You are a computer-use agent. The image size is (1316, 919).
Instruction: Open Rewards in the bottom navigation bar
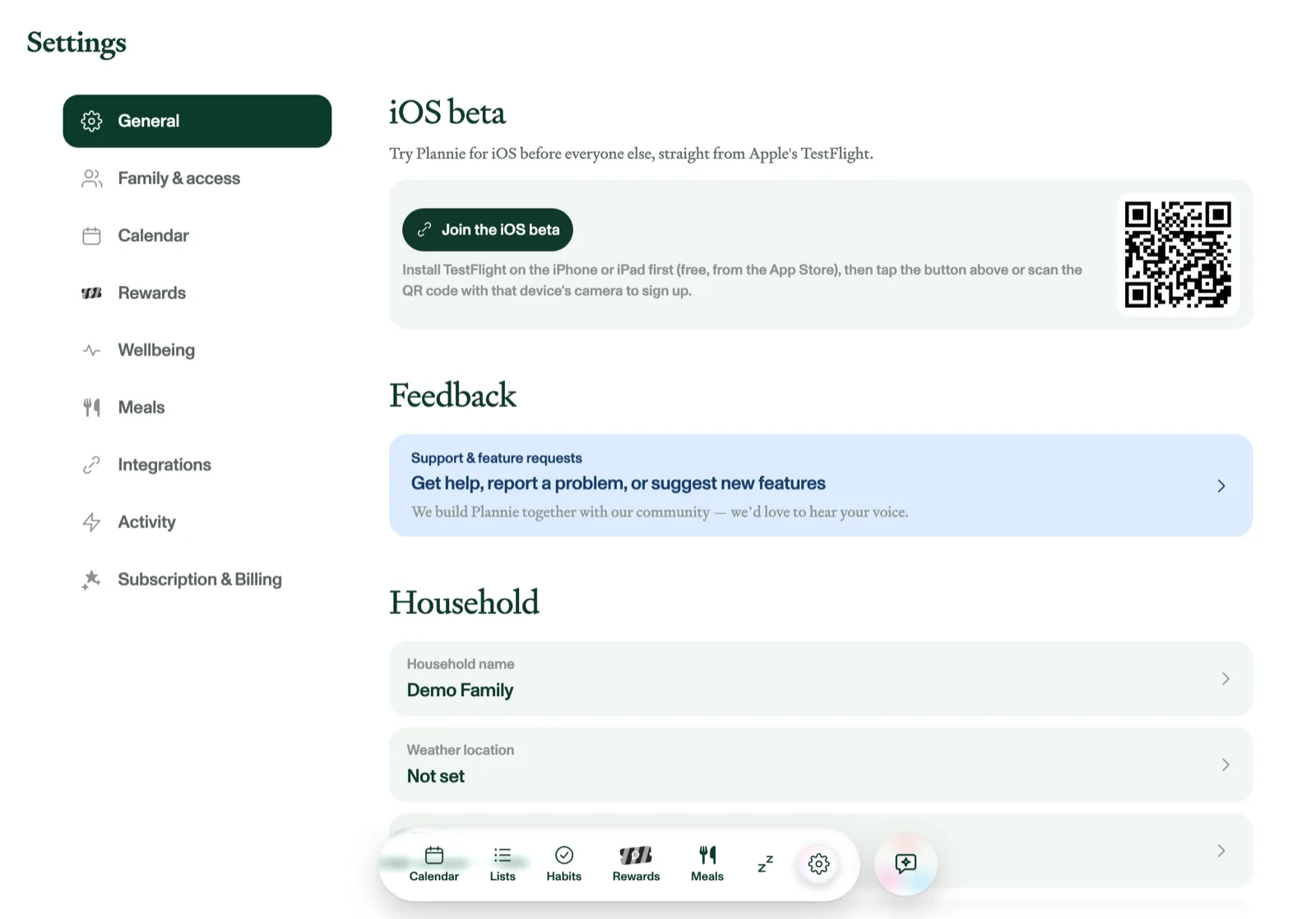[x=636, y=864]
